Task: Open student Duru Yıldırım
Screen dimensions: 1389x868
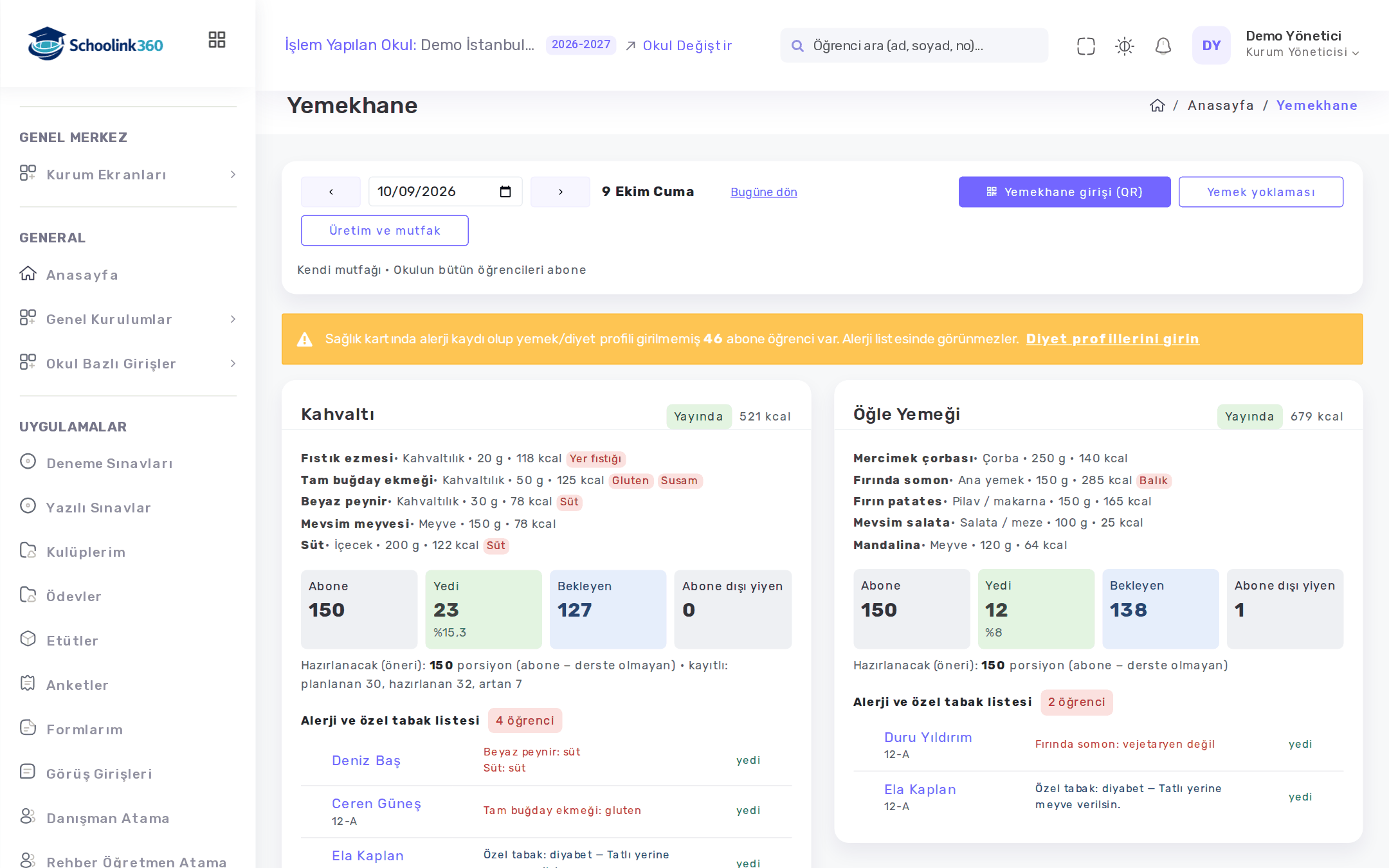Action: click(928, 737)
